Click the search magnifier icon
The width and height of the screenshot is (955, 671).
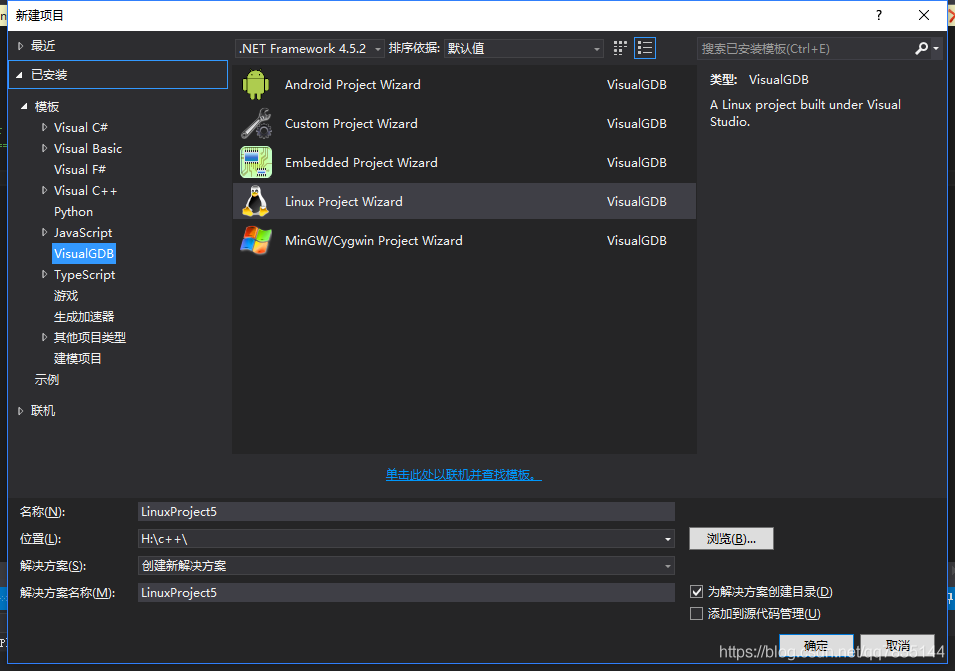click(x=921, y=48)
